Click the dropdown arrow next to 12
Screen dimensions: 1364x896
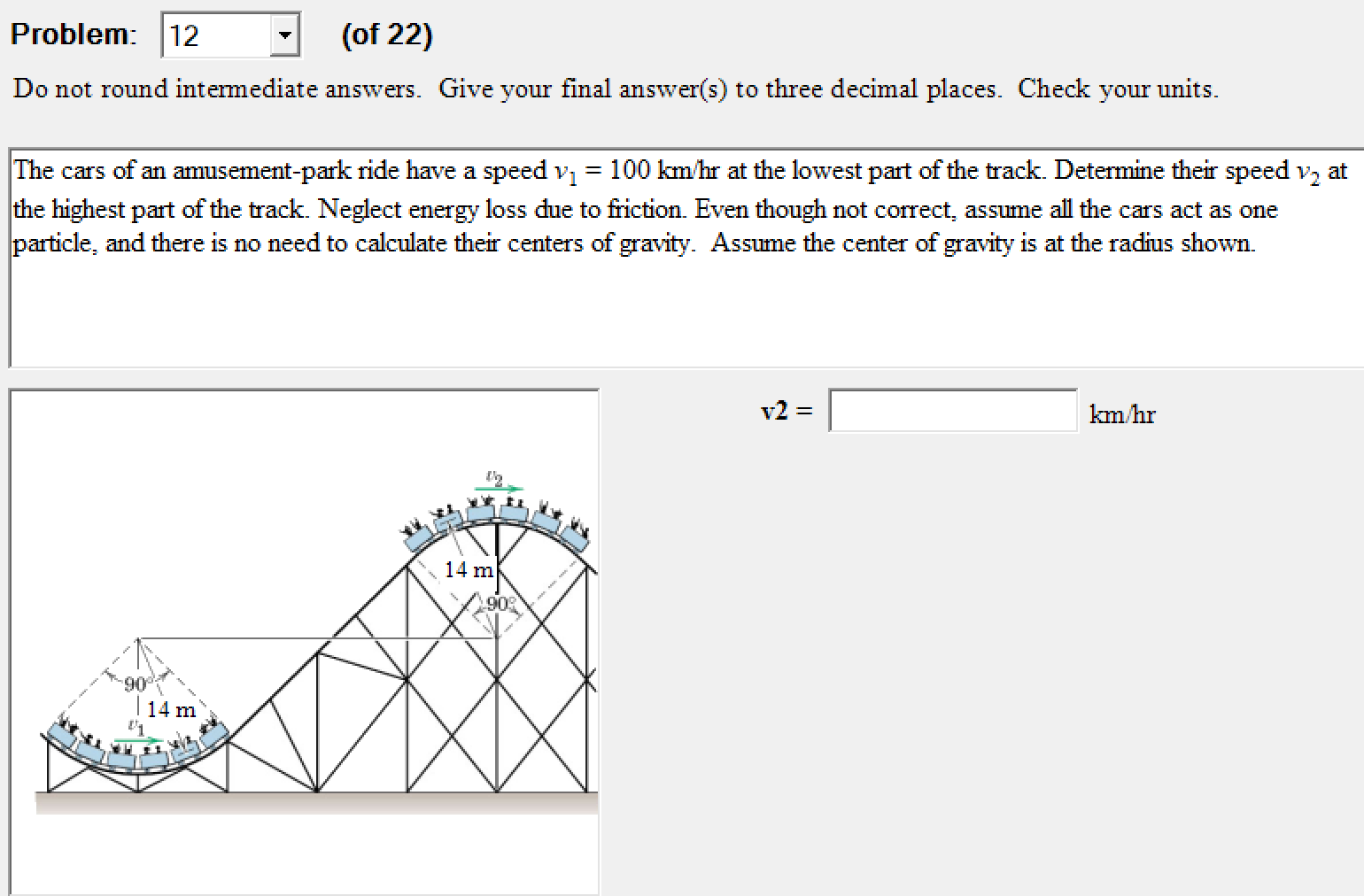pos(284,34)
